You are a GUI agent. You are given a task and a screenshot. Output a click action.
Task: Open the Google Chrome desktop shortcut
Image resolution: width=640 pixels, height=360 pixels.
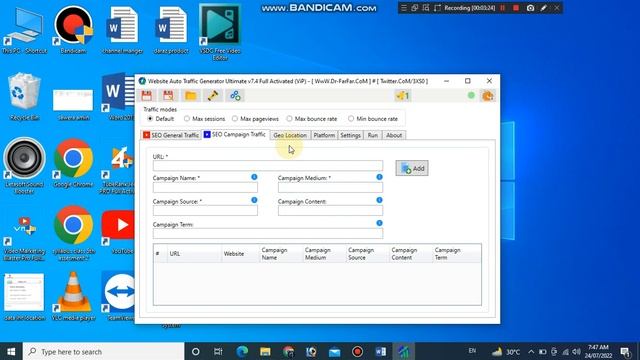[x=73, y=164]
